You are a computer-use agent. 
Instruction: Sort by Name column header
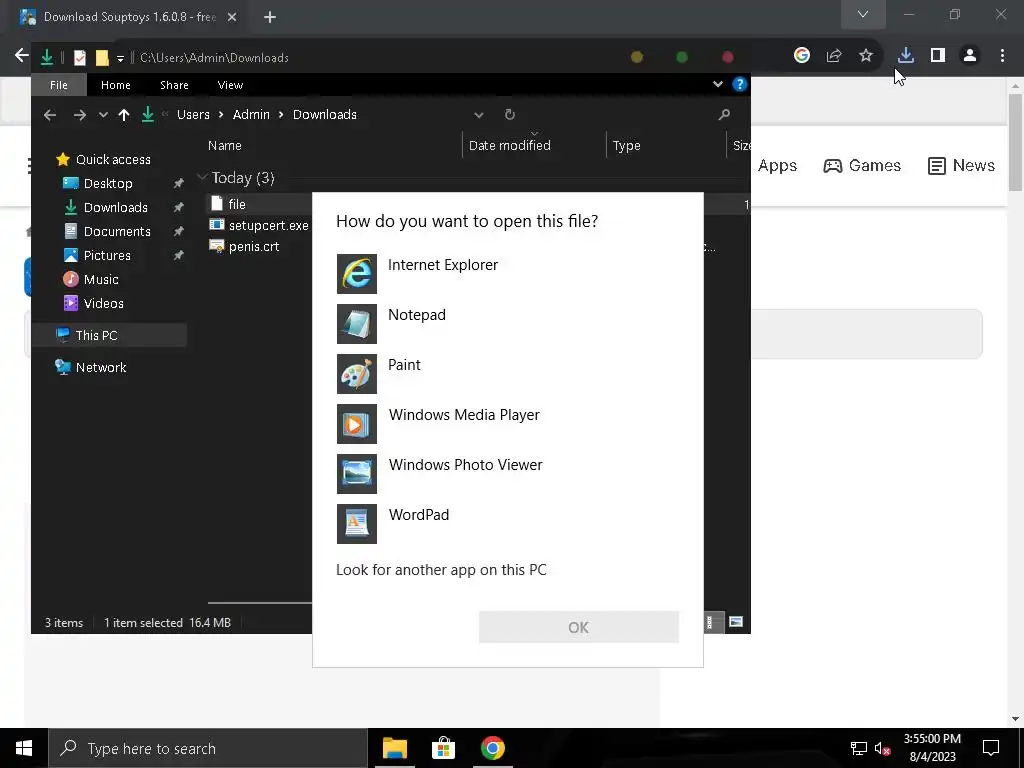click(225, 146)
